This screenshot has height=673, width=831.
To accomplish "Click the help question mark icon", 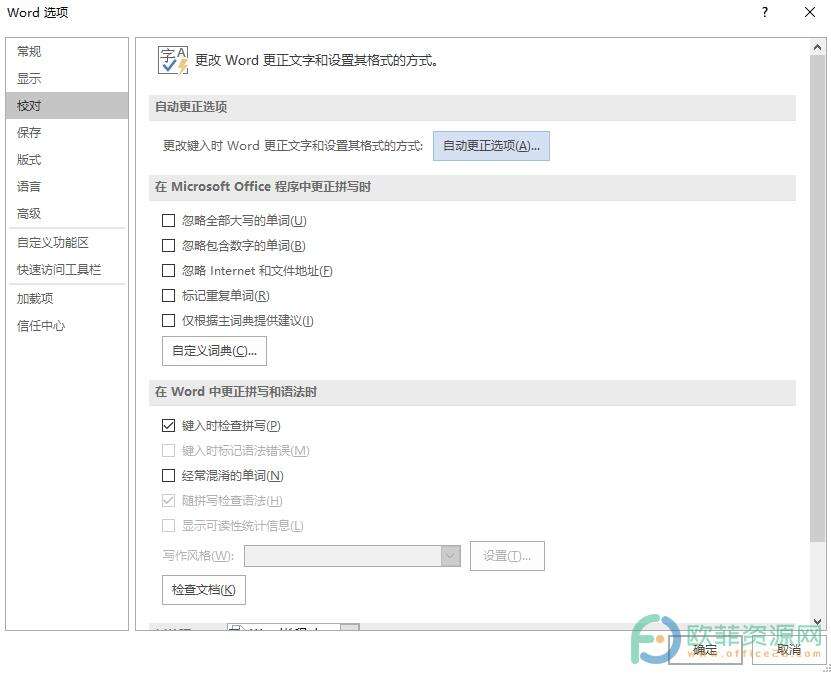I will click(764, 12).
